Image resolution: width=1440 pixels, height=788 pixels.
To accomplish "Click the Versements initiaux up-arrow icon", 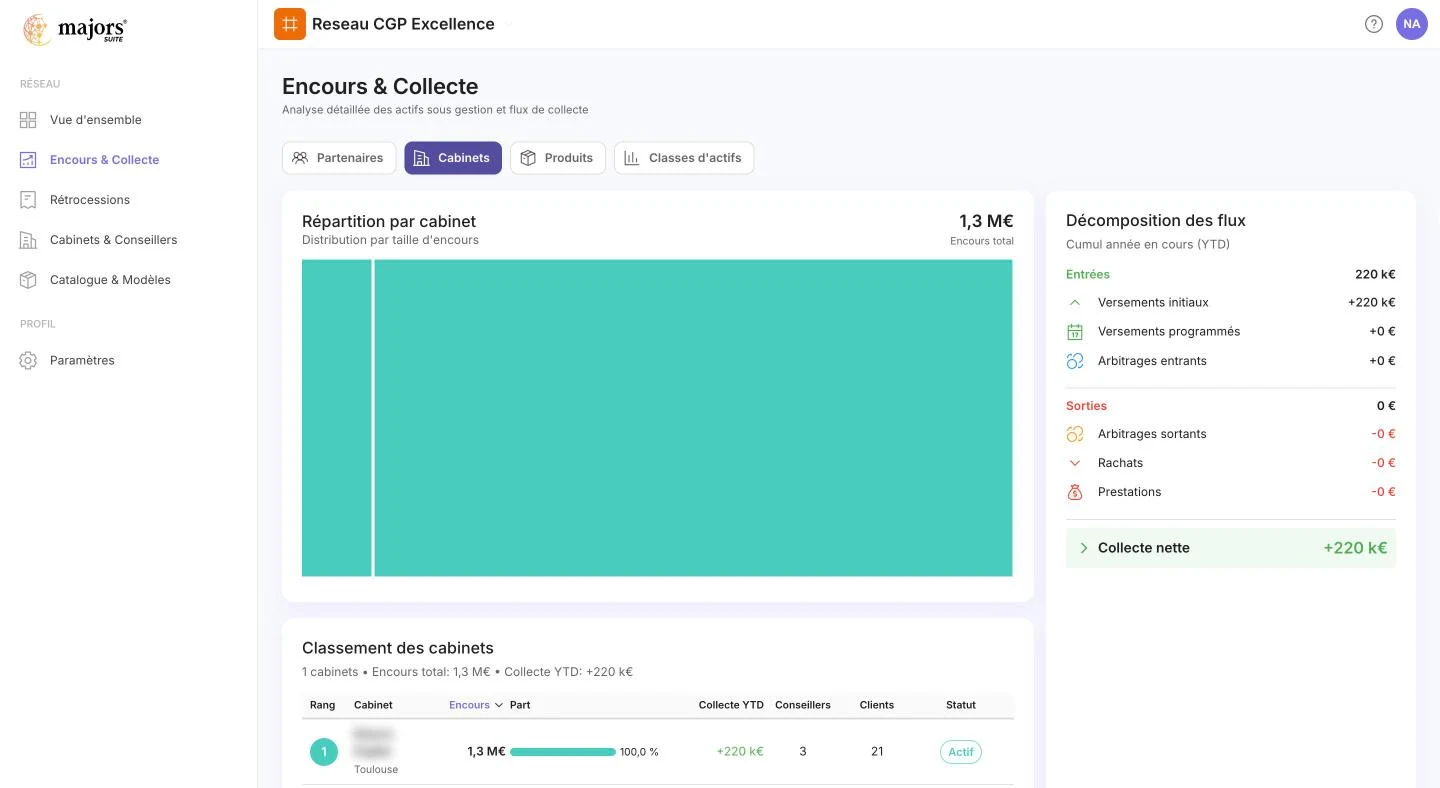I will point(1075,302).
